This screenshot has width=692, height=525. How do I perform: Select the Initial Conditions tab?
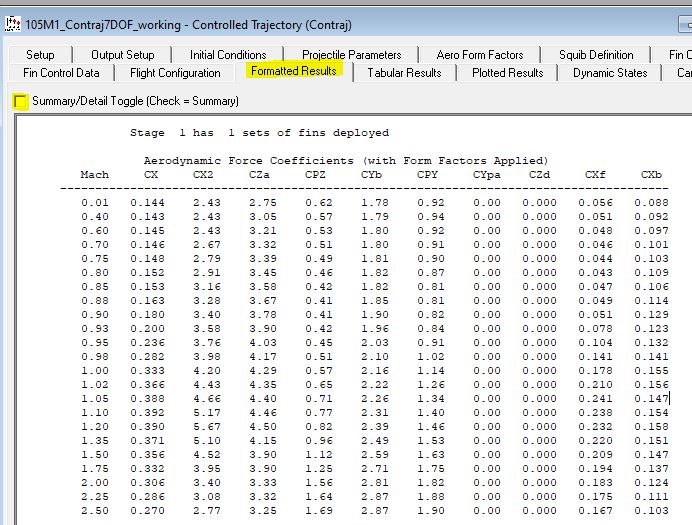point(228,55)
